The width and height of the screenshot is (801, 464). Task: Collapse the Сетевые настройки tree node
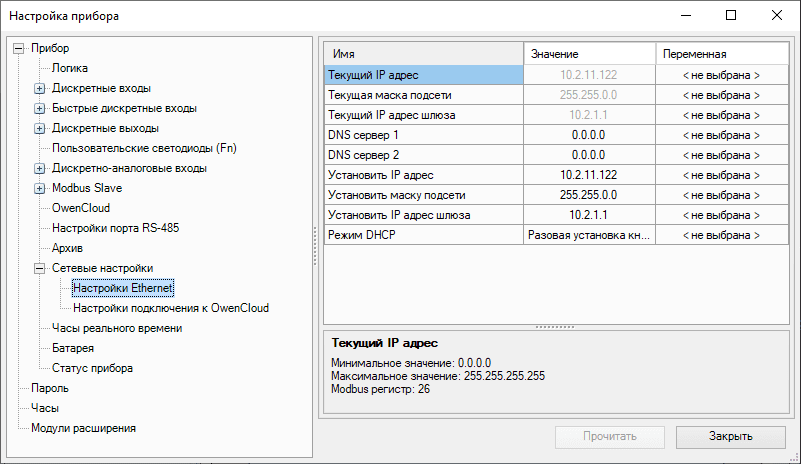[x=40, y=268]
